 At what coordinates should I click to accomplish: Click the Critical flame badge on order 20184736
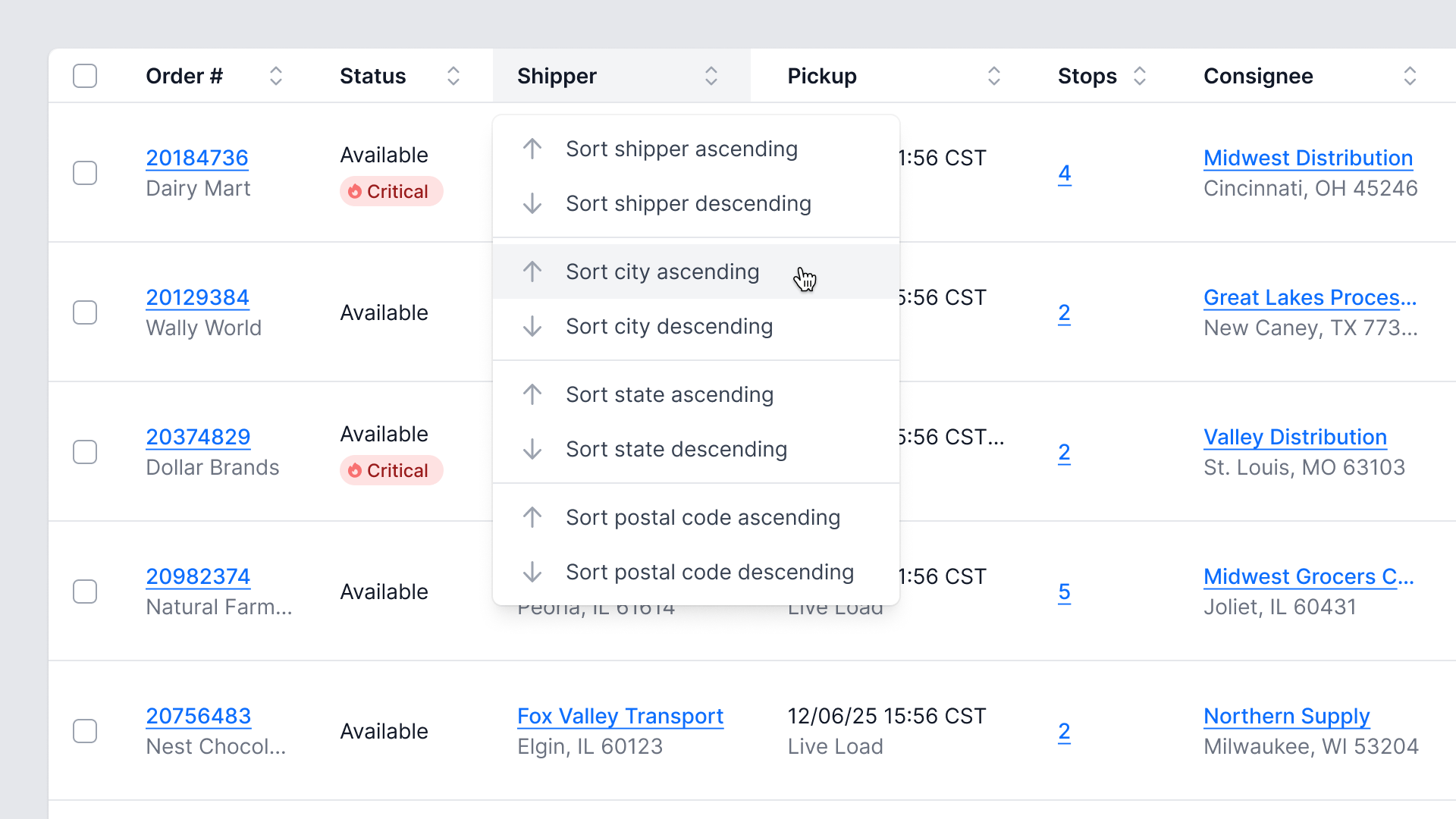(391, 191)
